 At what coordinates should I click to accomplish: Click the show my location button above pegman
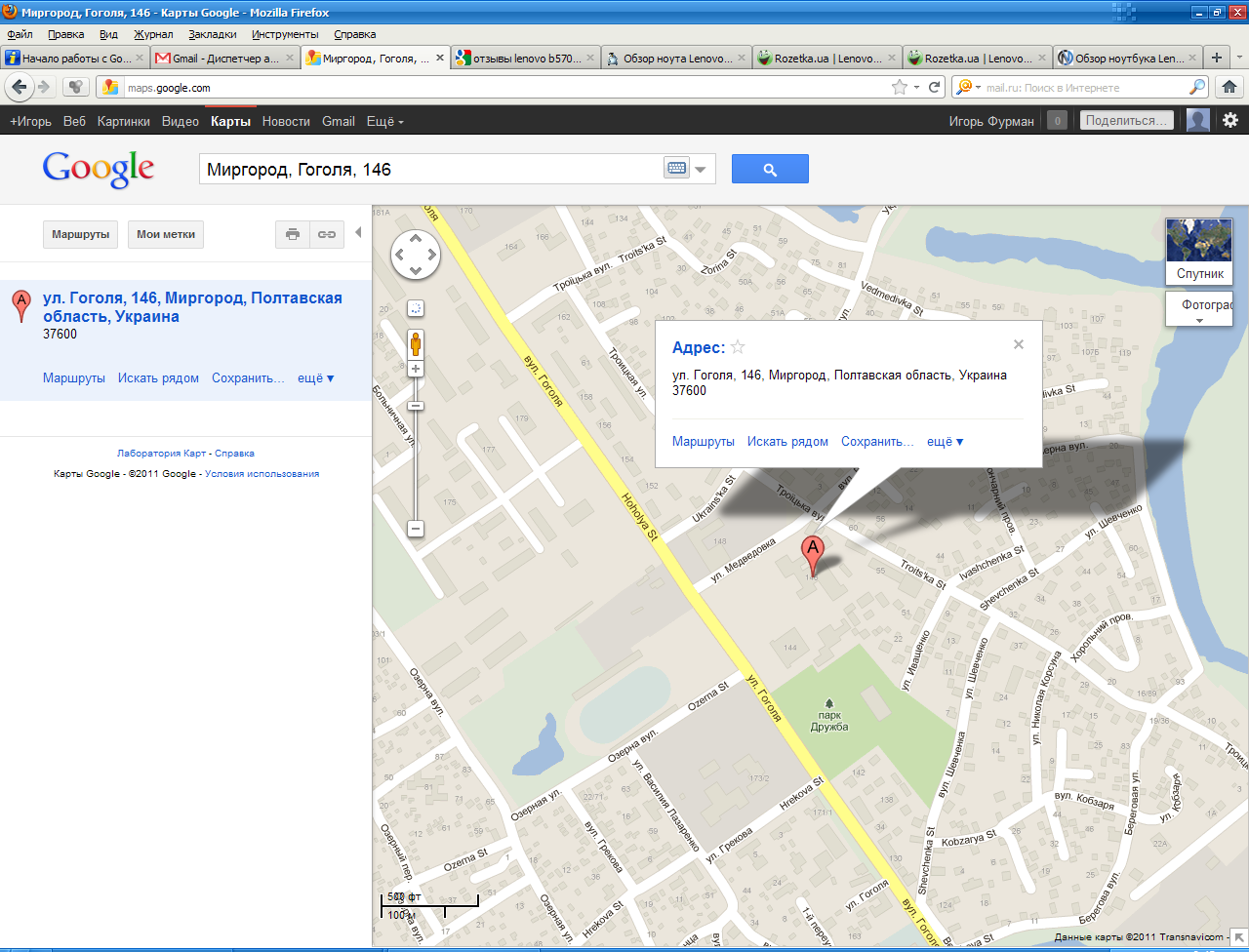[x=416, y=308]
